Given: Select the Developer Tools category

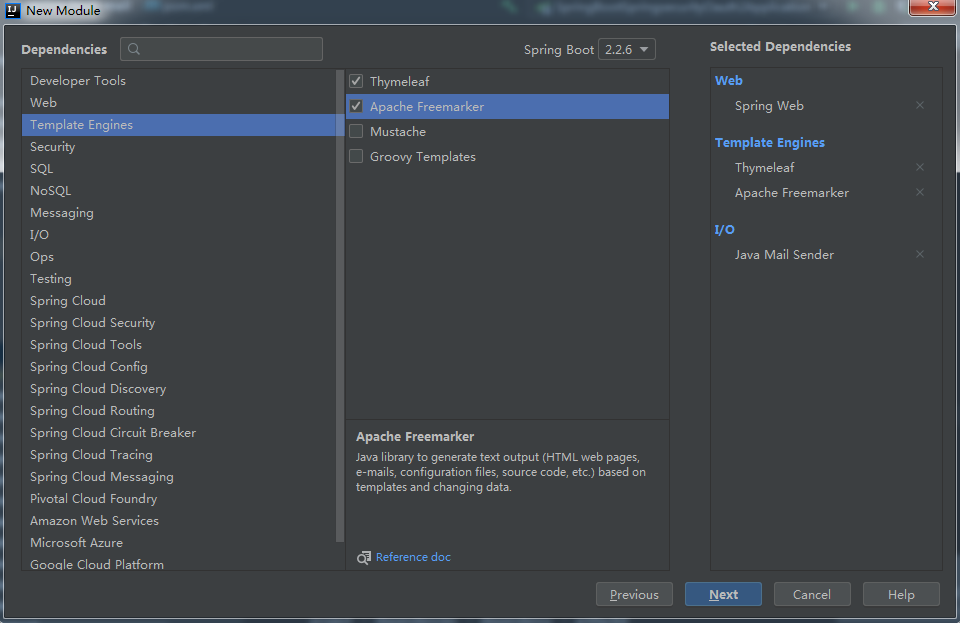Looking at the screenshot, I should (x=179, y=81).
